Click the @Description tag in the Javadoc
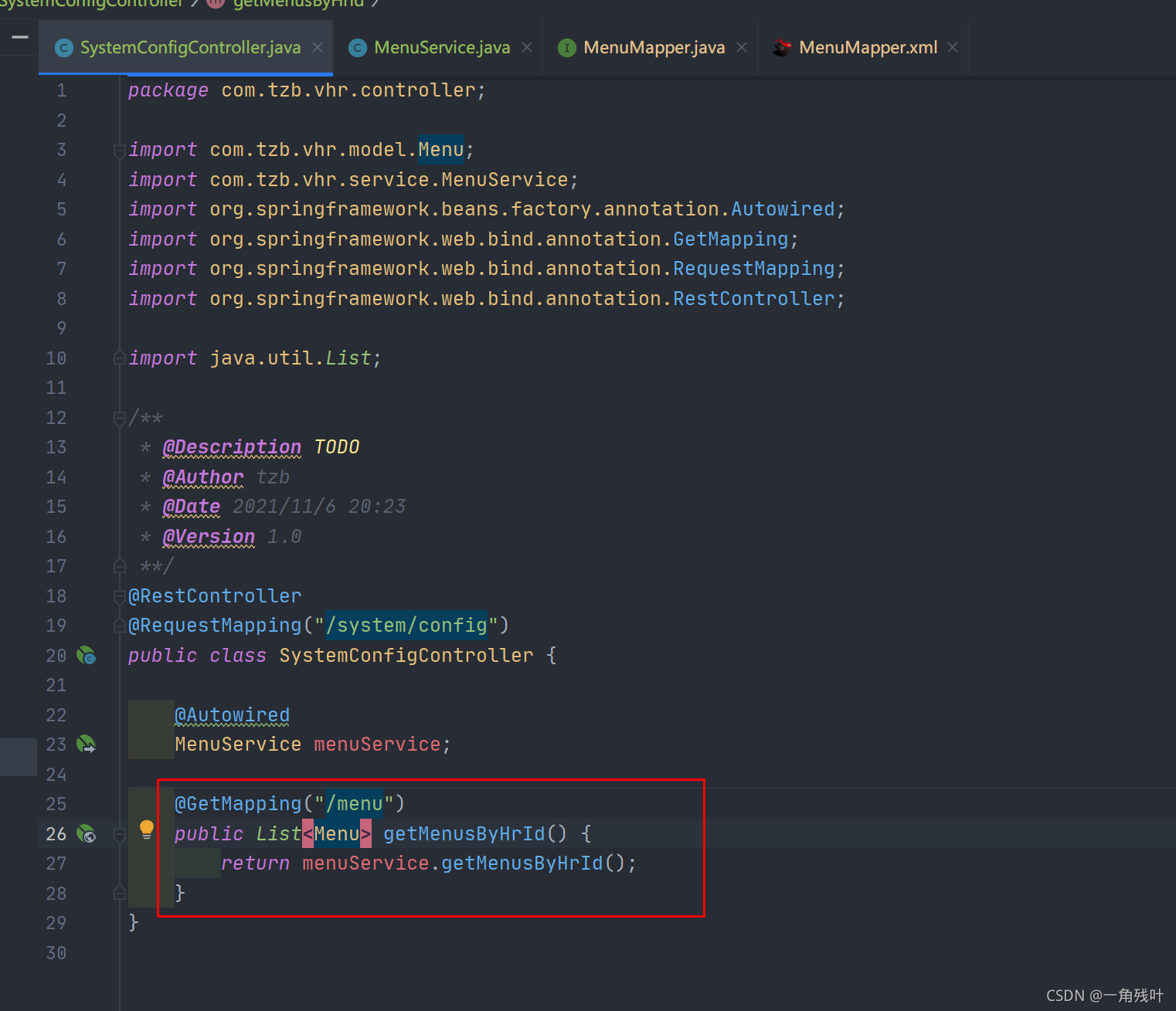1176x1011 pixels. (232, 447)
